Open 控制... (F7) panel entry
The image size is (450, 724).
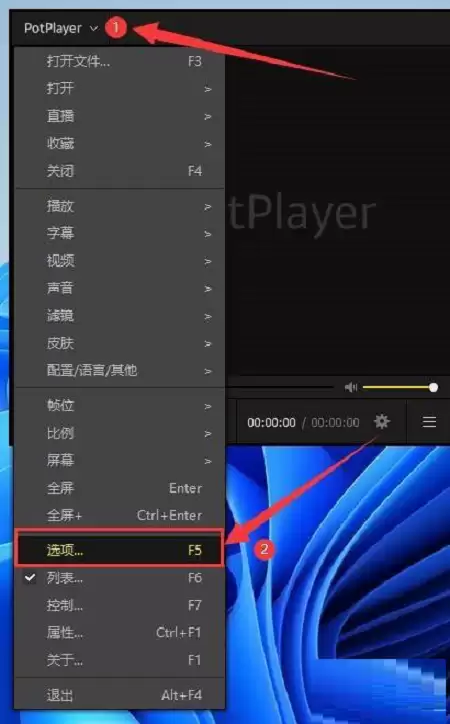(120, 605)
